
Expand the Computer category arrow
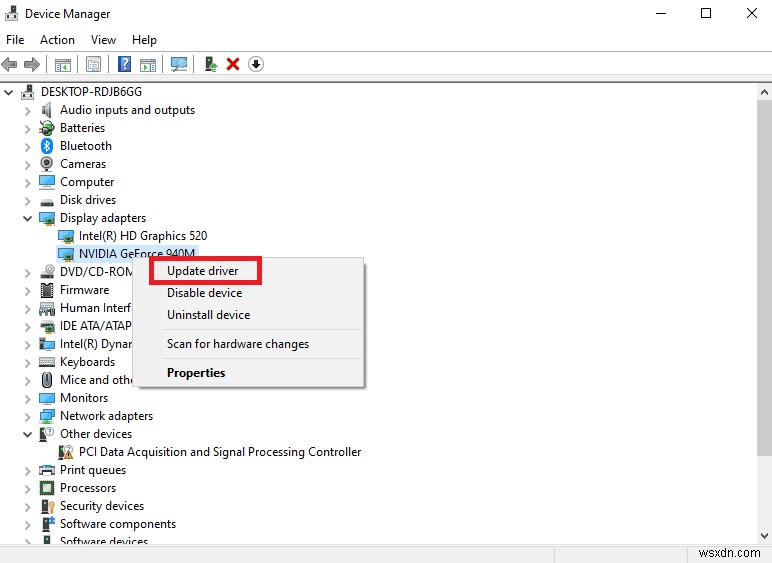tap(28, 183)
